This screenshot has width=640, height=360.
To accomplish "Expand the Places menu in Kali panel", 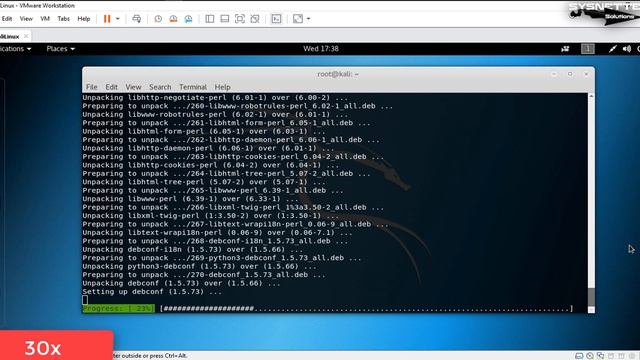I will (x=60, y=49).
